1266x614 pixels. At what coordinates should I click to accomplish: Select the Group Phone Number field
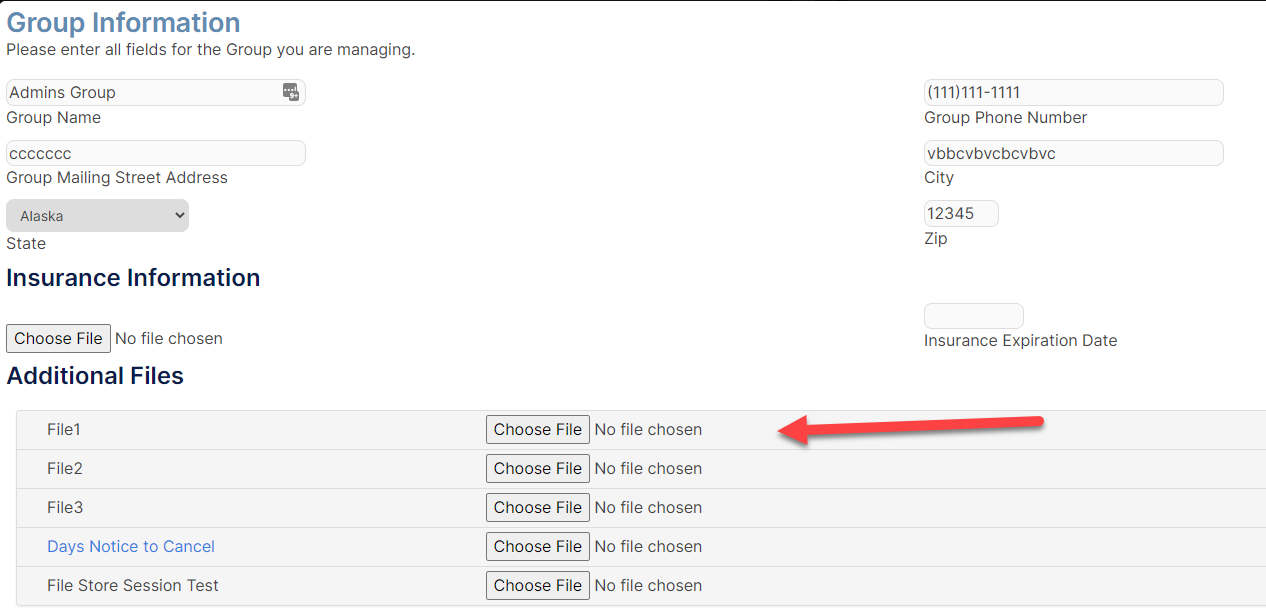click(x=1074, y=92)
